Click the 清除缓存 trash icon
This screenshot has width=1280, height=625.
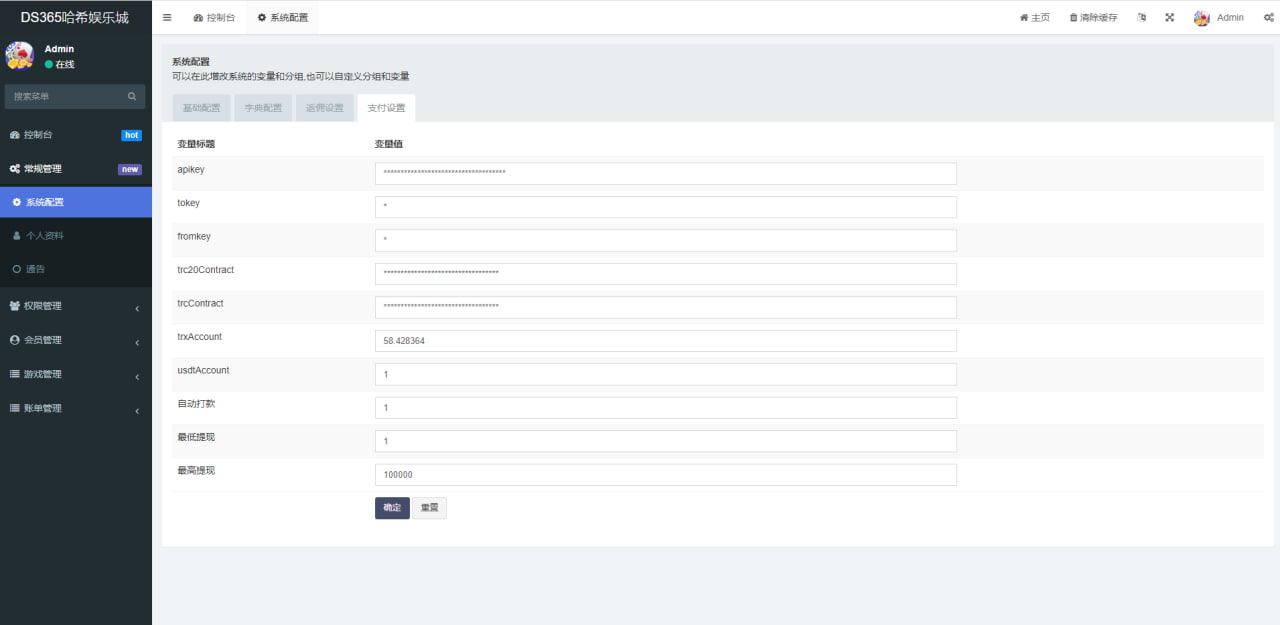click(x=1073, y=18)
